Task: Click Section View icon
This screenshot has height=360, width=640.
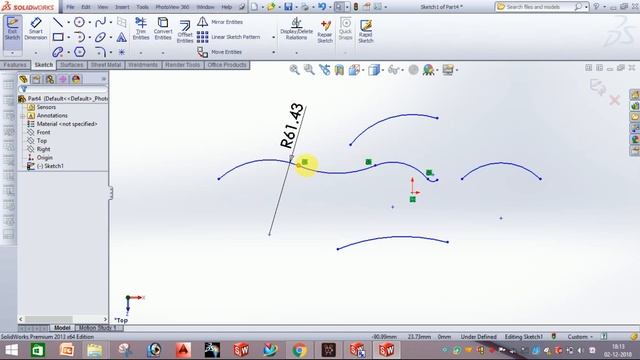Action: 339,70
